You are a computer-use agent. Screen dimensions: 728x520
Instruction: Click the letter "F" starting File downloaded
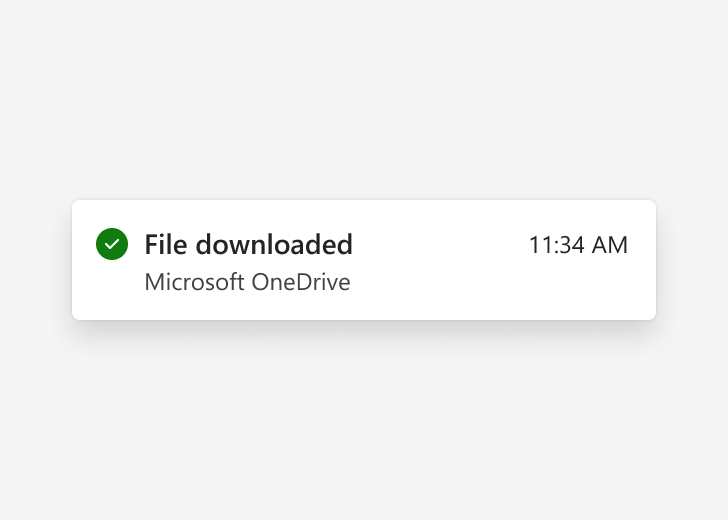[x=151, y=245]
